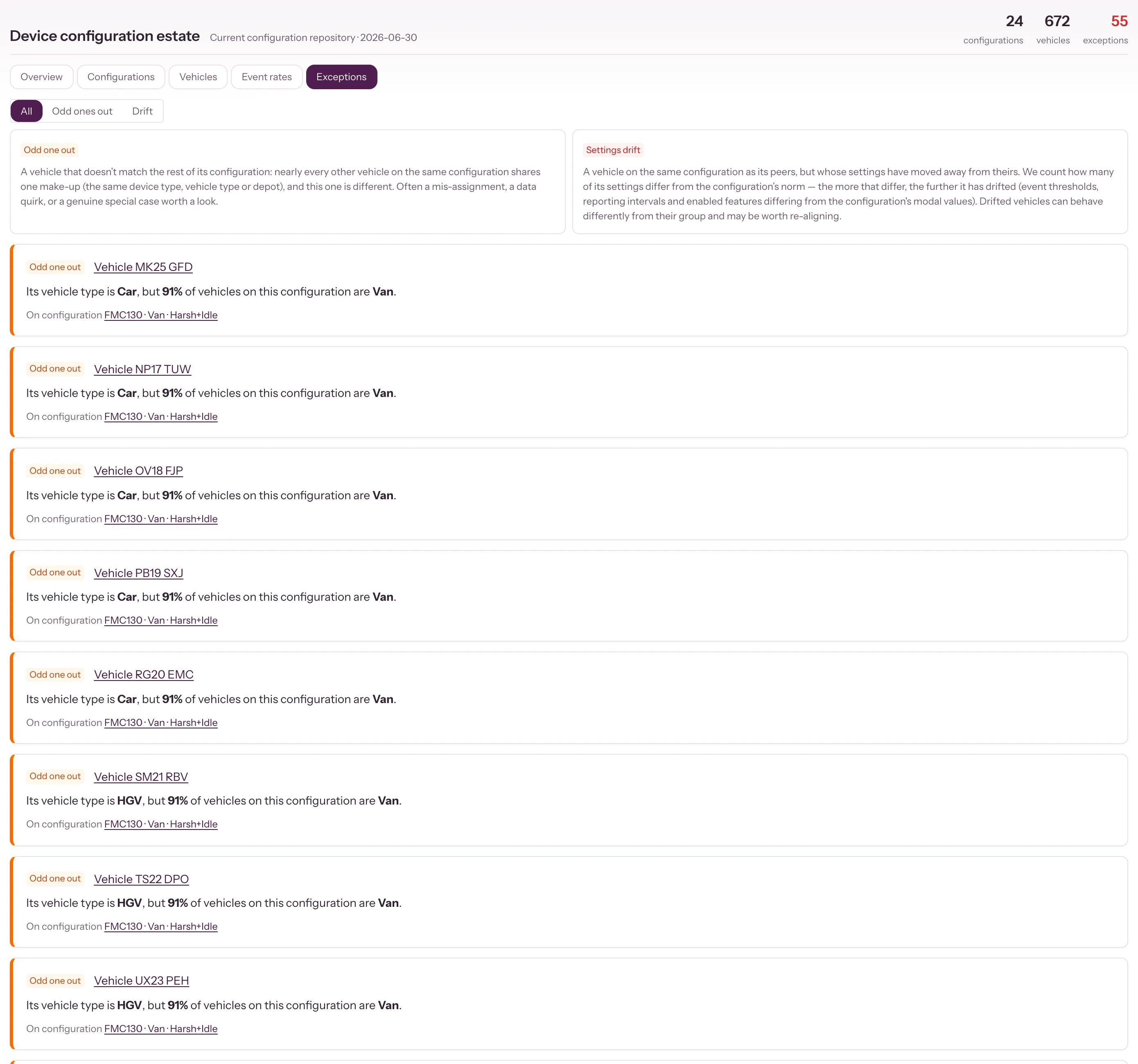
Task: Click the 55 exceptions counter
Action: tap(1105, 29)
